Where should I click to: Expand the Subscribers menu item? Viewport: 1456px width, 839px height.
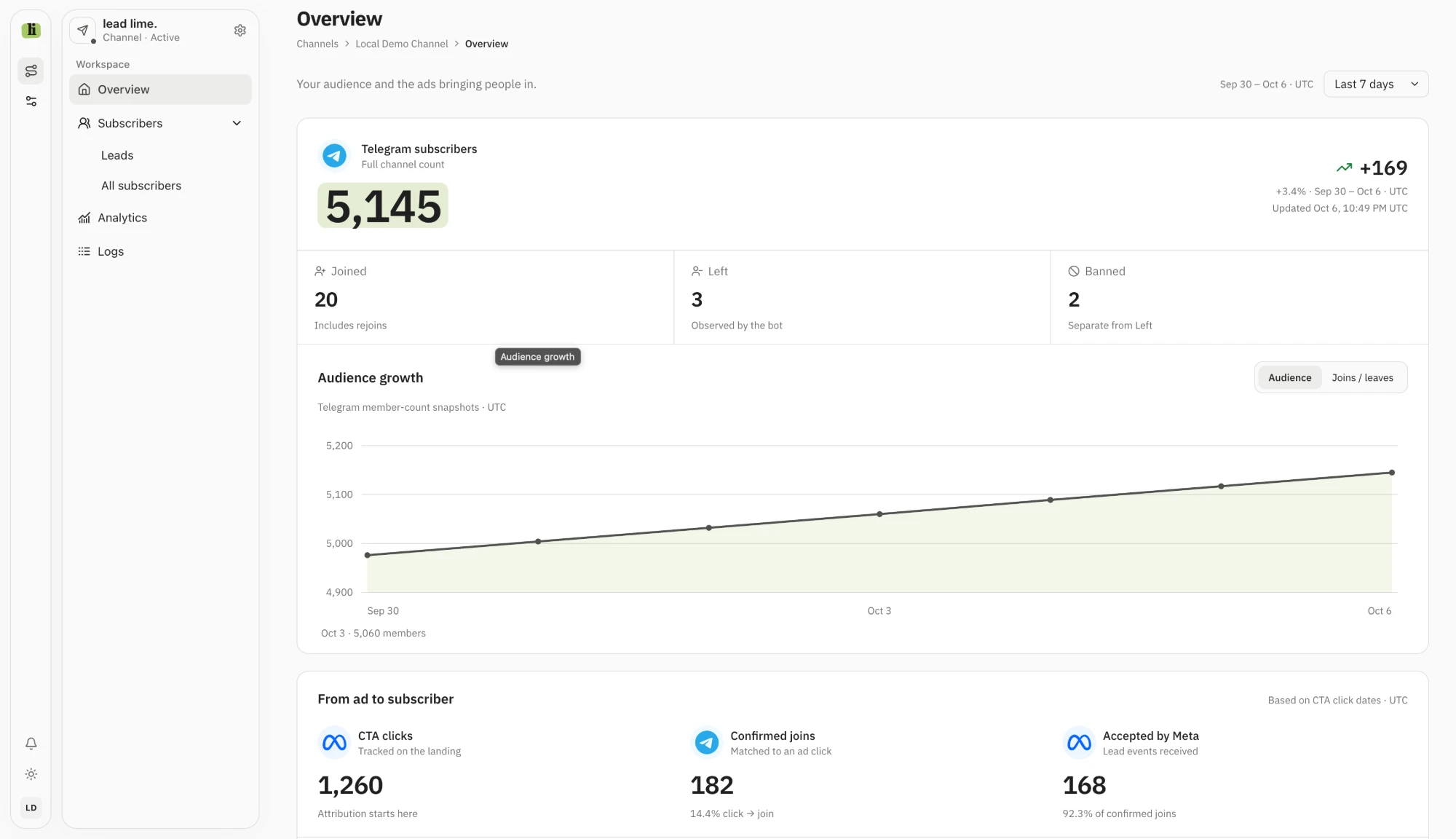click(x=160, y=124)
